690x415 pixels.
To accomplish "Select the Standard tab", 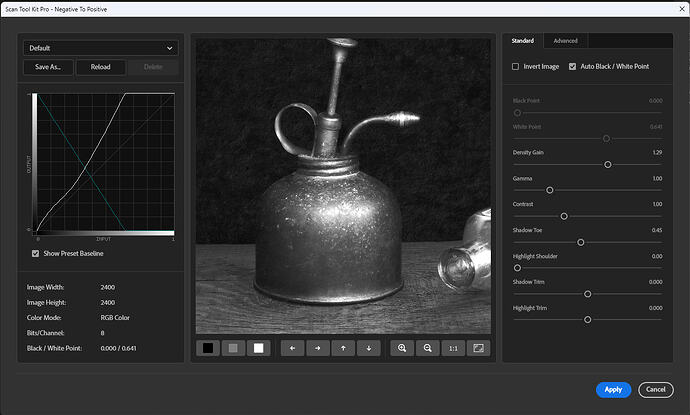I will pyautogui.click(x=522, y=41).
